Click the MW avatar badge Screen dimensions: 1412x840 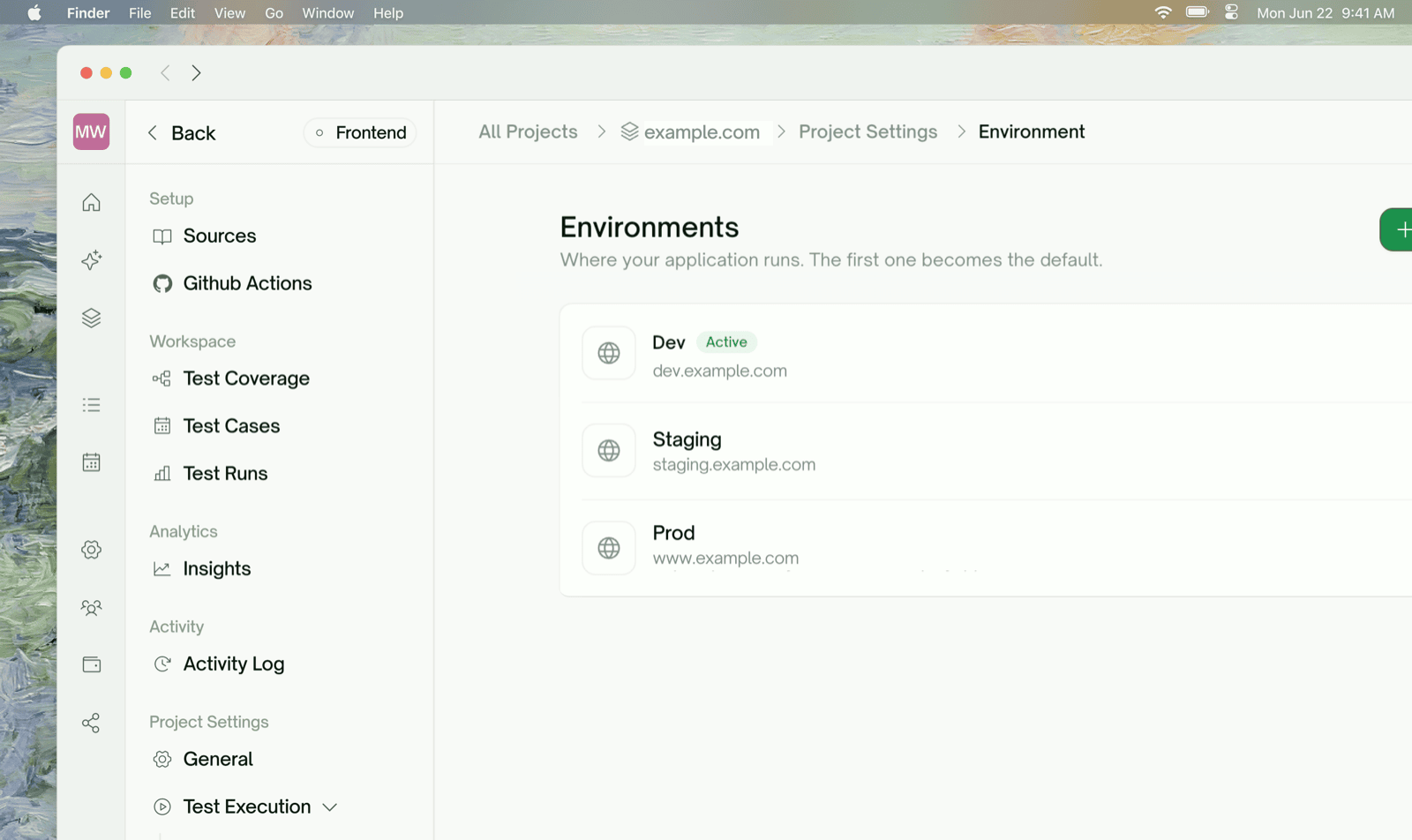(x=91, y=131)
